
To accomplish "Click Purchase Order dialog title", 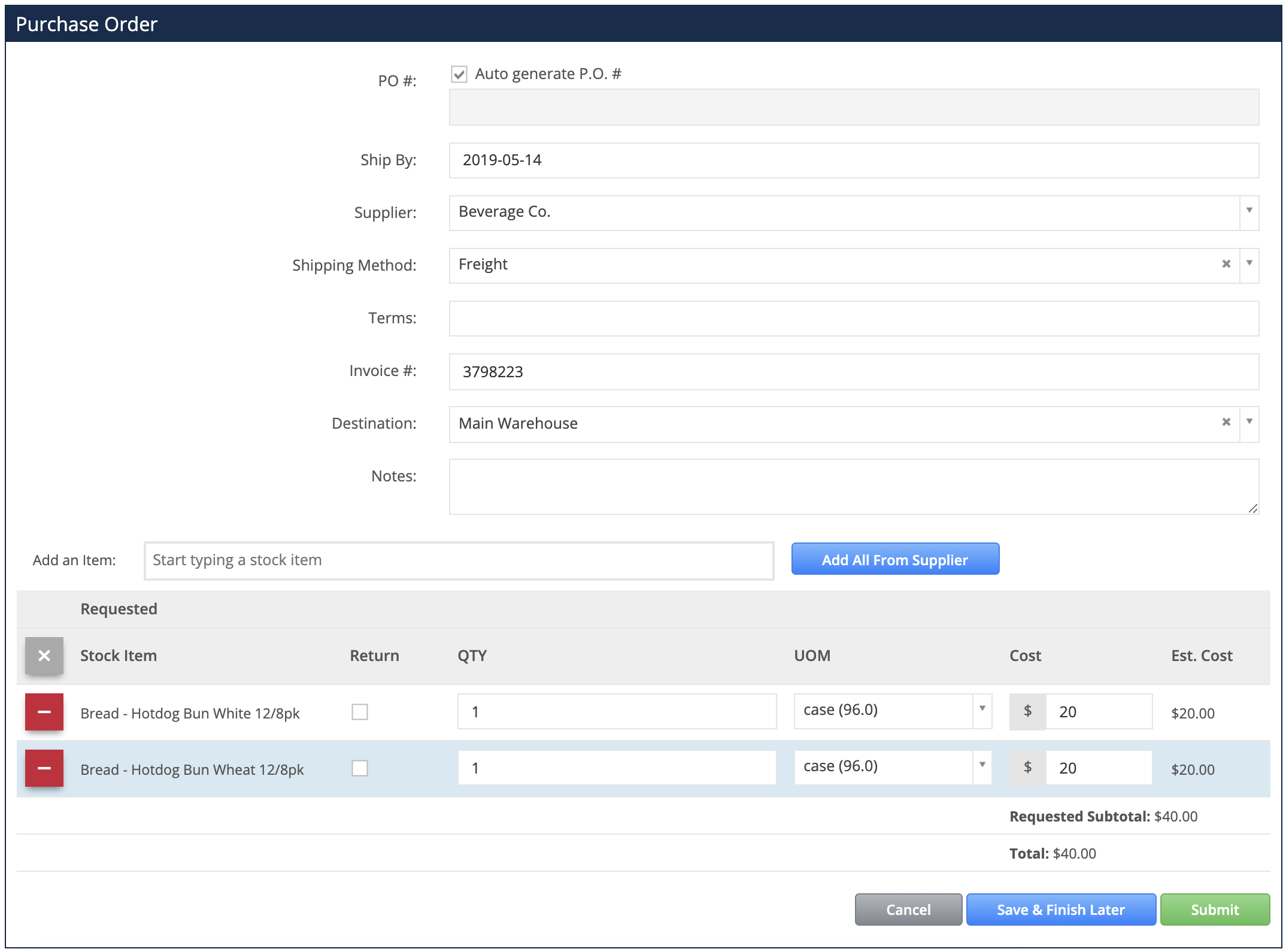I will click(86, 24).
